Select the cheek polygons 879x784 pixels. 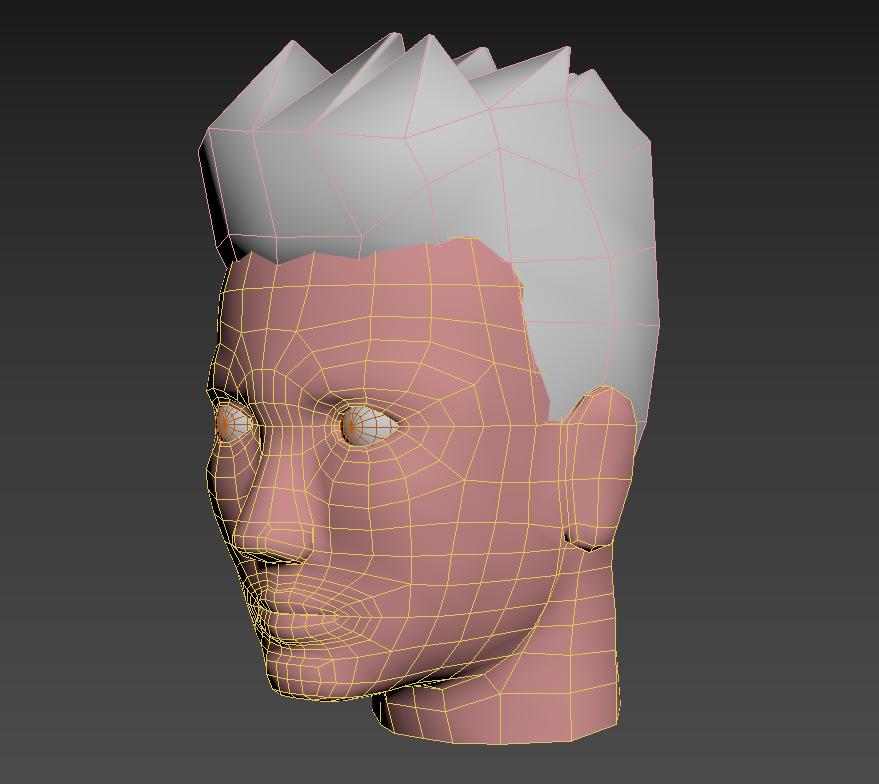(430, 520)
